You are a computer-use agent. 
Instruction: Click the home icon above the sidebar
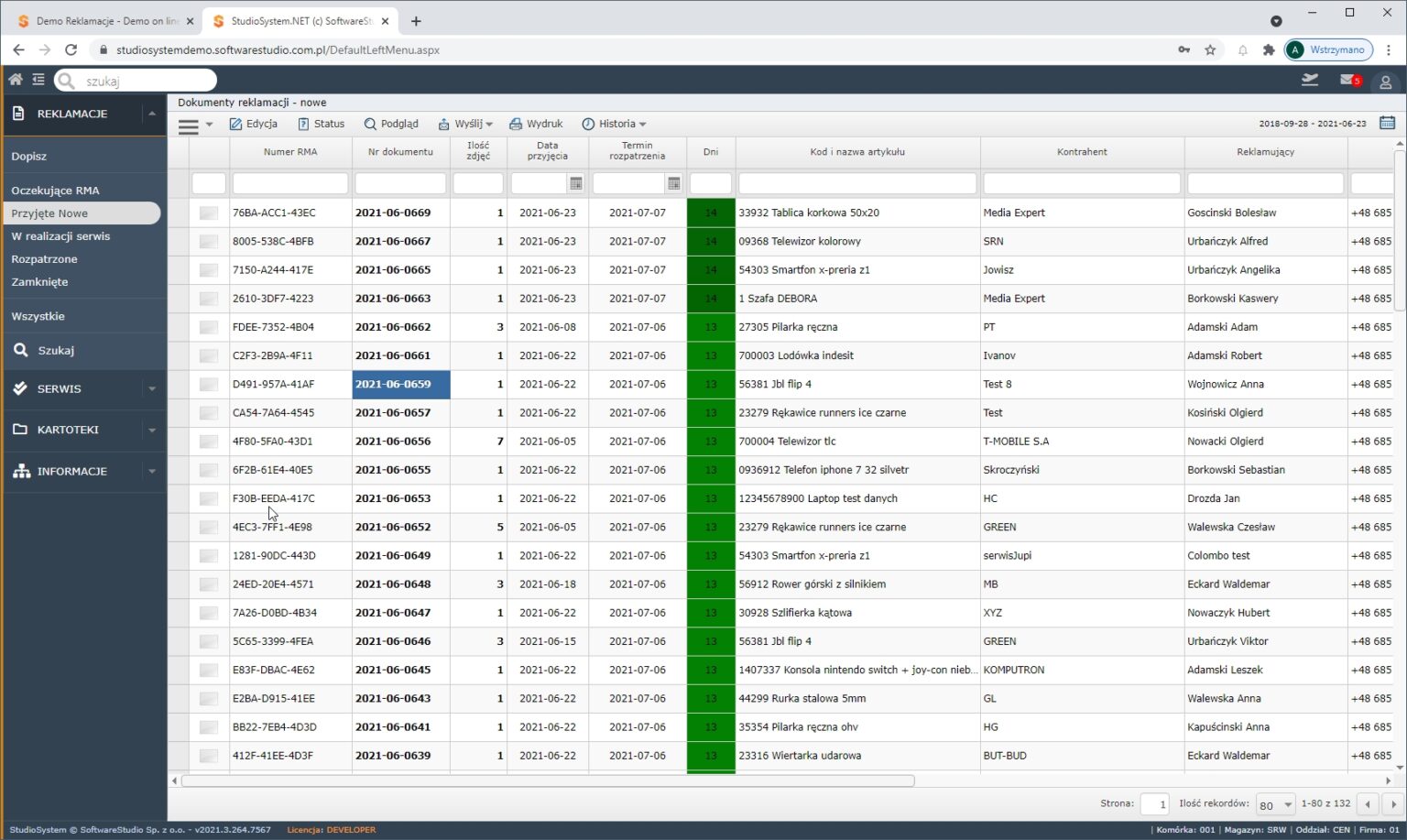coord(15,79)
